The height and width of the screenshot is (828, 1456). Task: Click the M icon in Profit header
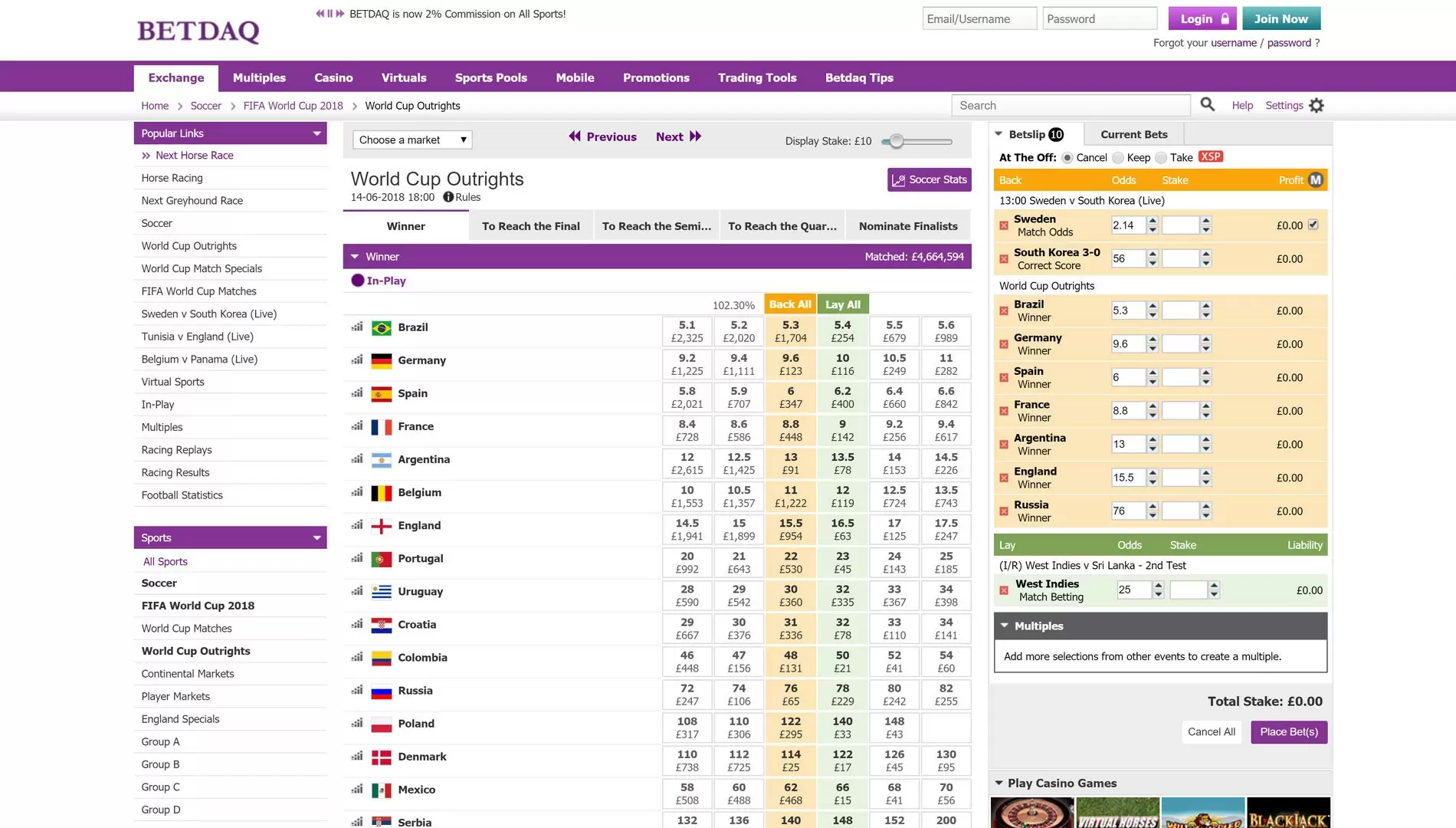tap(1316, 180)
